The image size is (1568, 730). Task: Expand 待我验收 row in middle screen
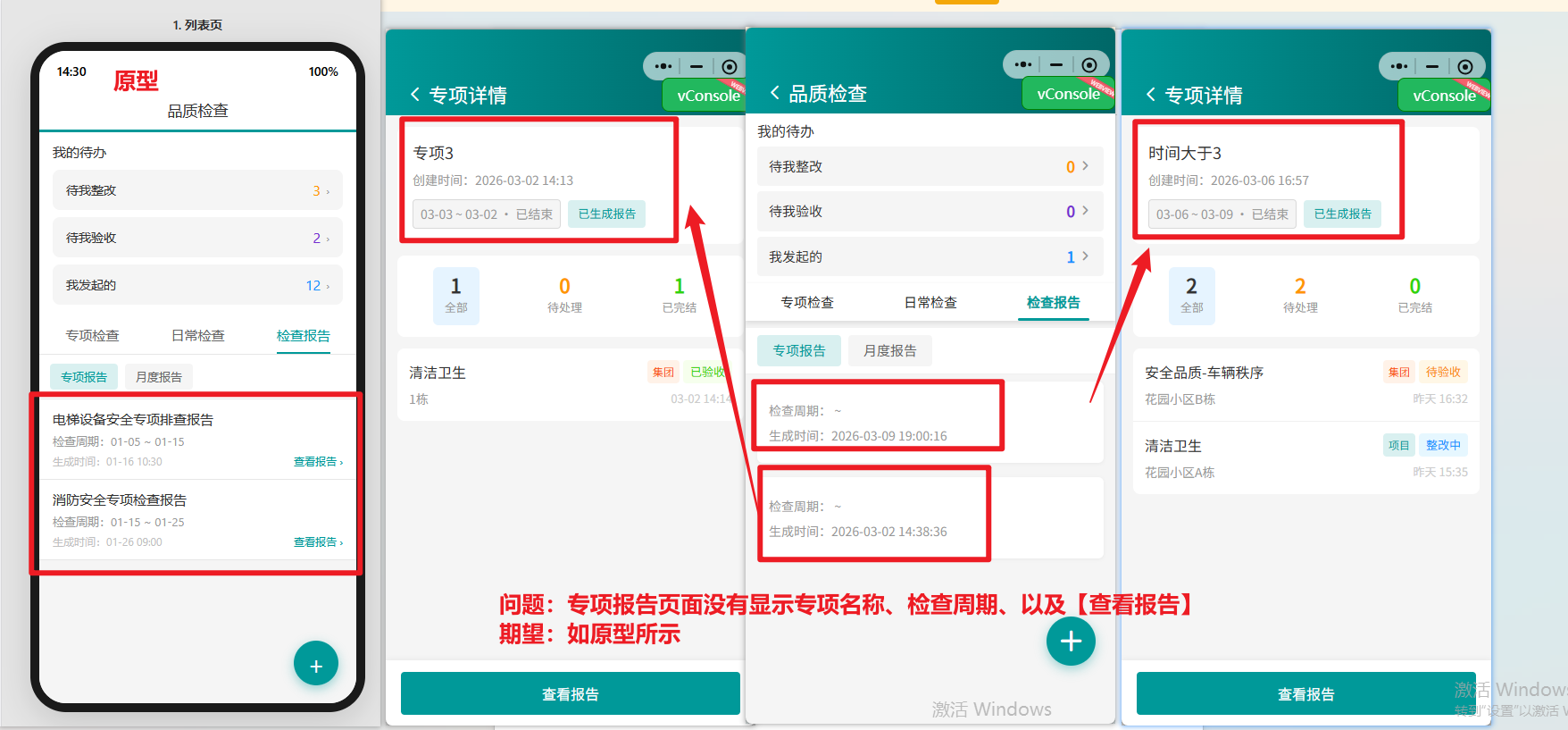pyautogui.click(x=929, y=212)
